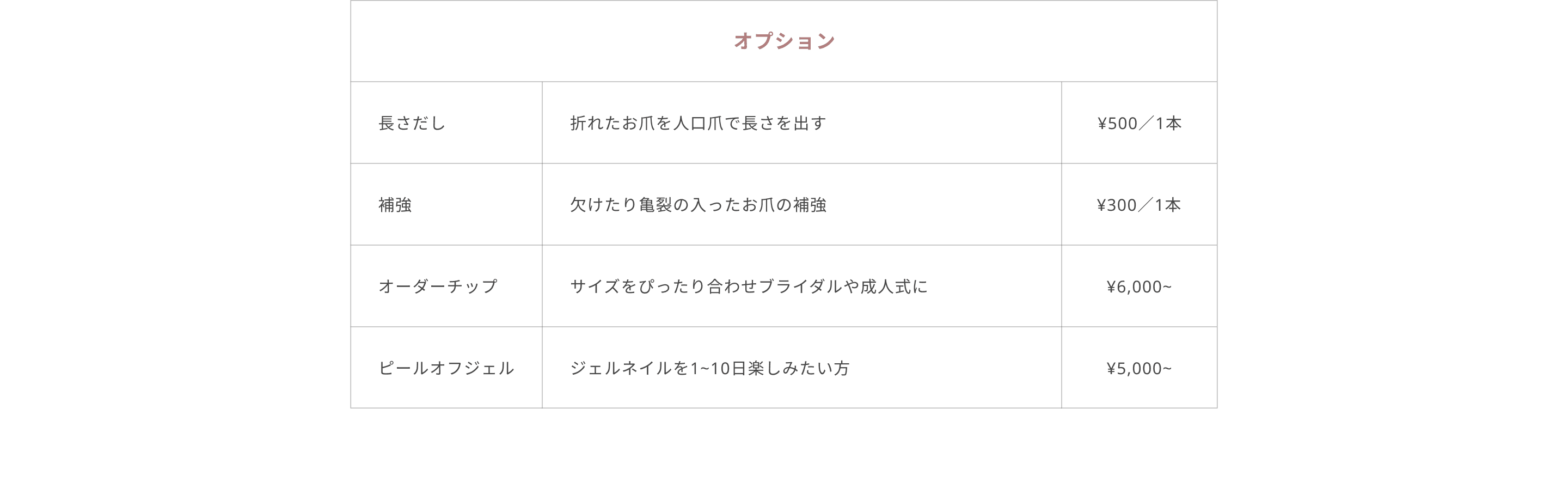1568x482 pixels.
Task: Click the word 人口爪 in the description
Action: (x=697, y=123)
